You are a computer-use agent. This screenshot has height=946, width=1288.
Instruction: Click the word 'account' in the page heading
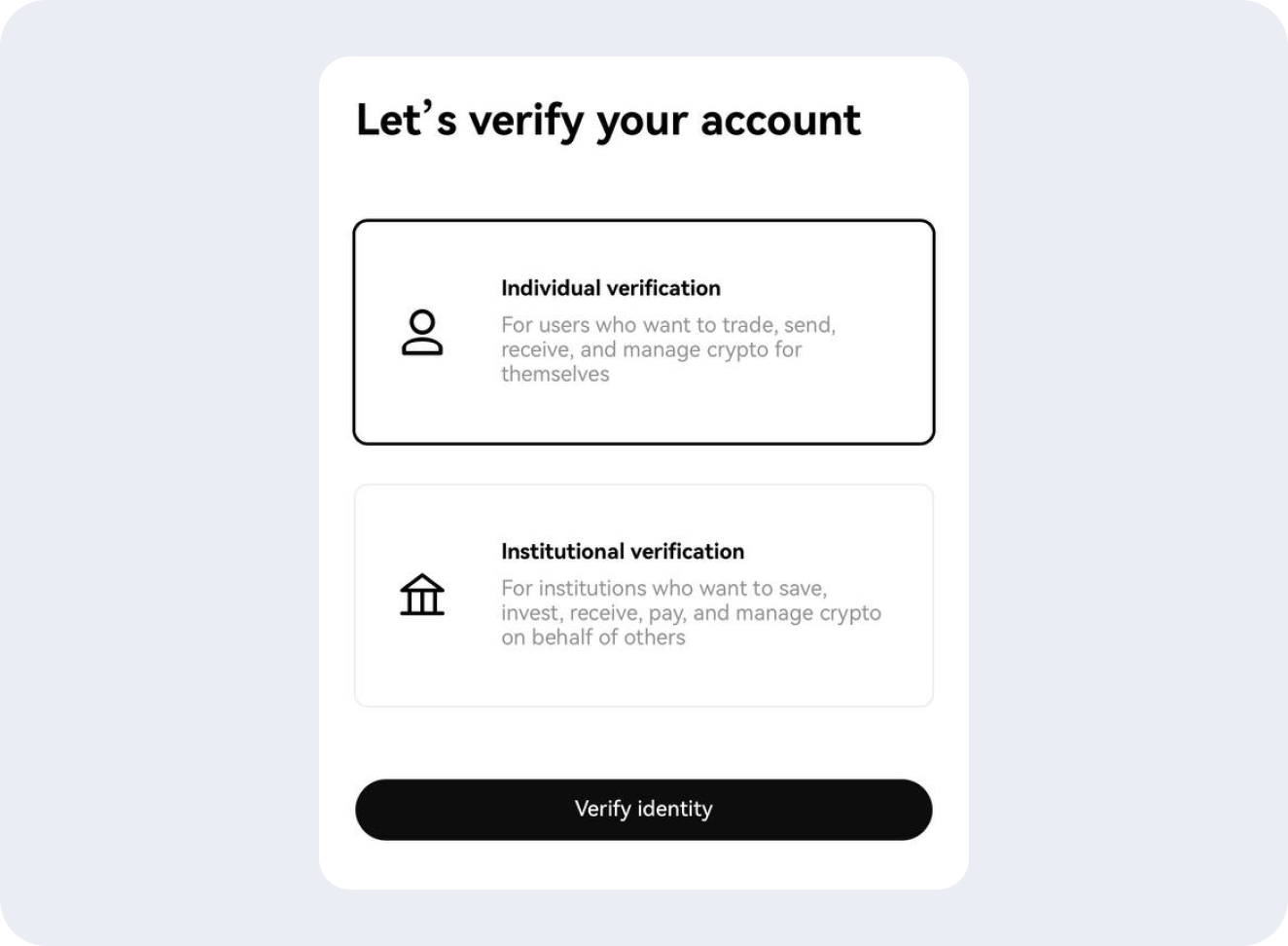pos(780,121)
